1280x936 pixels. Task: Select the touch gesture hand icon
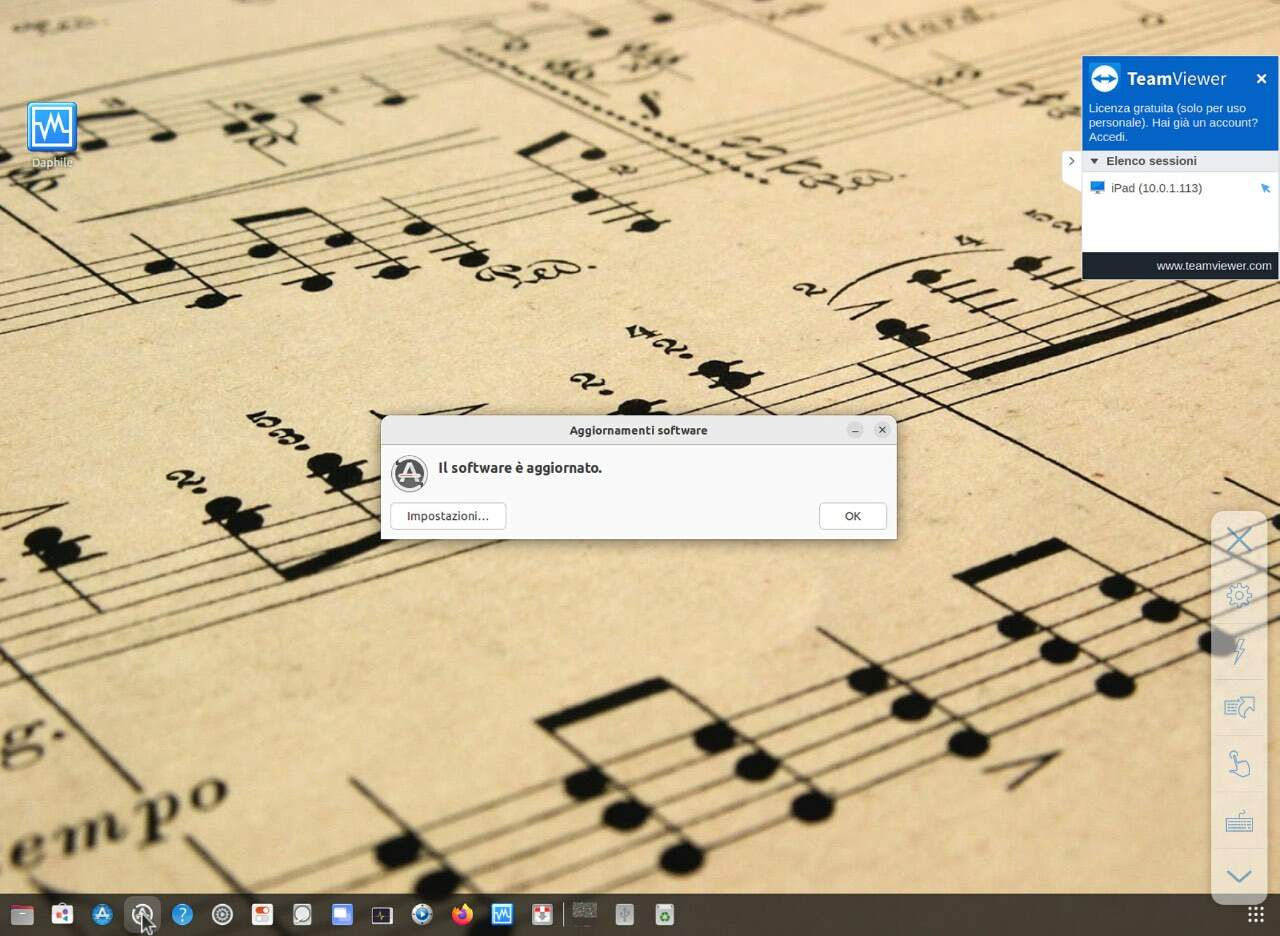click(x=1239, y=764)
